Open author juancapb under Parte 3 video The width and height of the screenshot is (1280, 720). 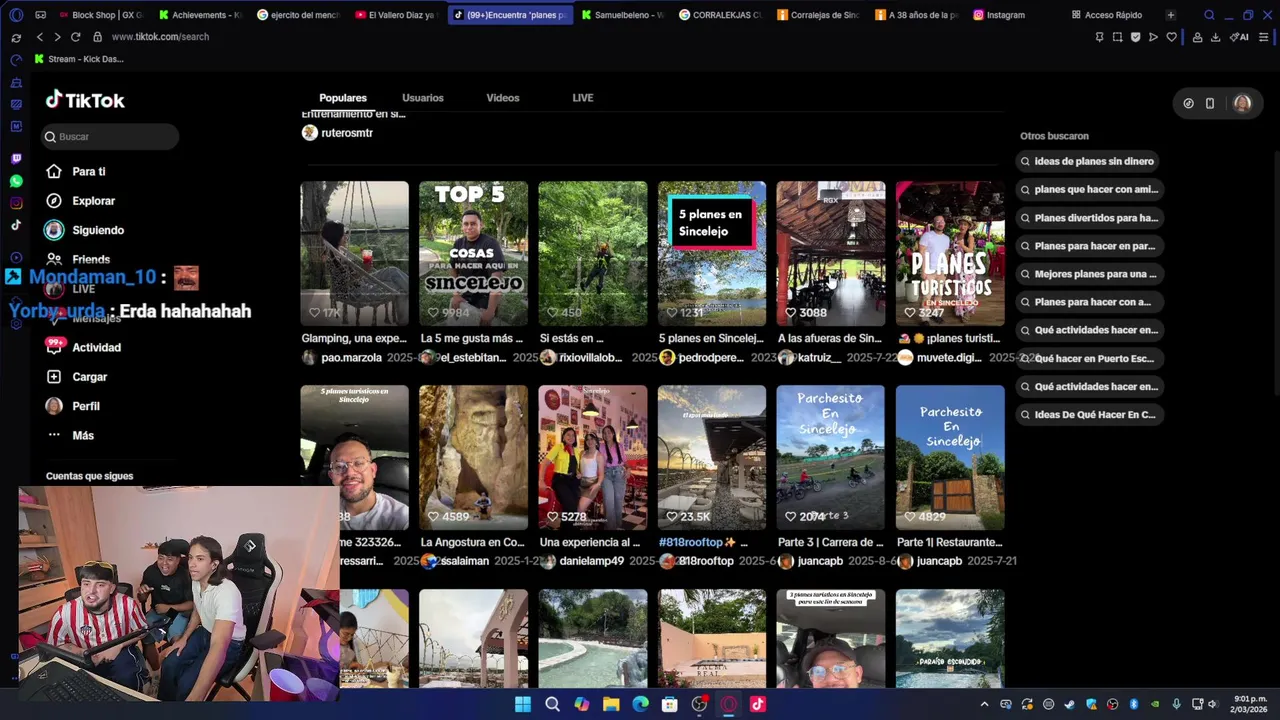(x=820, y=562)
